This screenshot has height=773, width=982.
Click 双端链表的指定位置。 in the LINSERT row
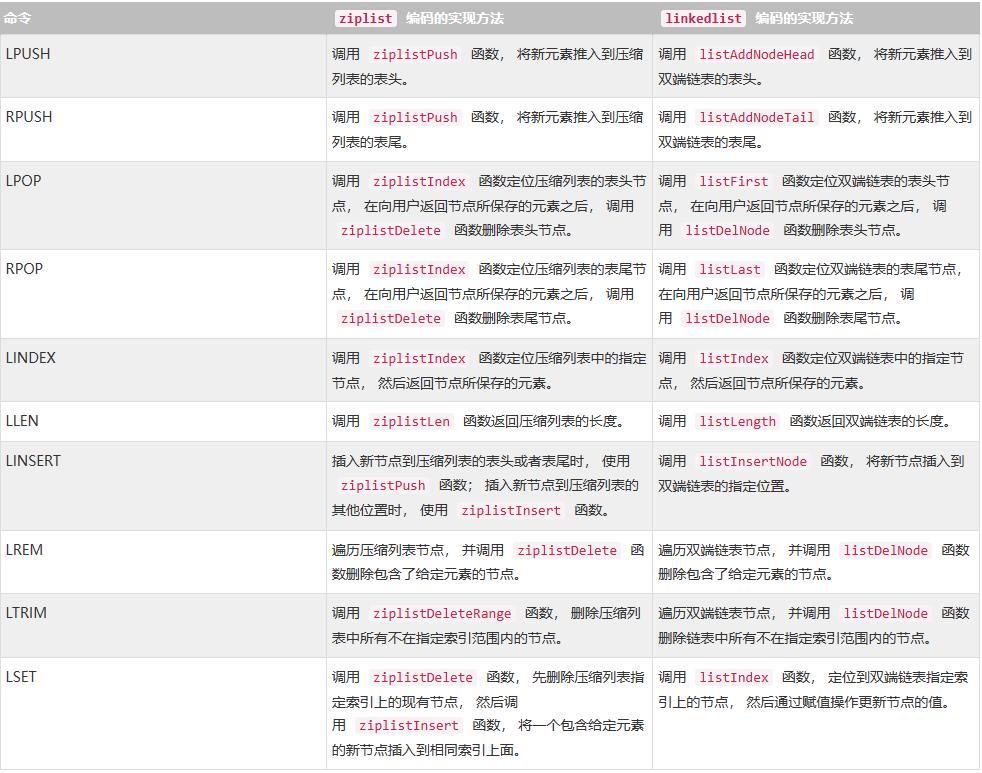pos(725,486)
